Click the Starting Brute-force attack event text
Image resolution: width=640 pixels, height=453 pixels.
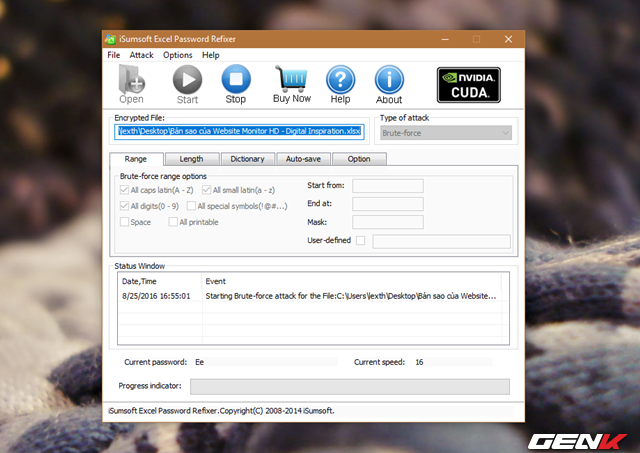(x=351, y=296)
